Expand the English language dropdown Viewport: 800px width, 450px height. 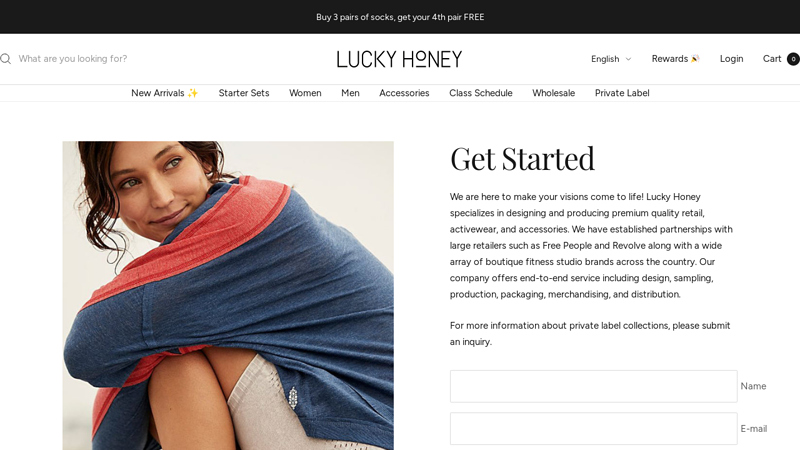click(x=611, y=59)
